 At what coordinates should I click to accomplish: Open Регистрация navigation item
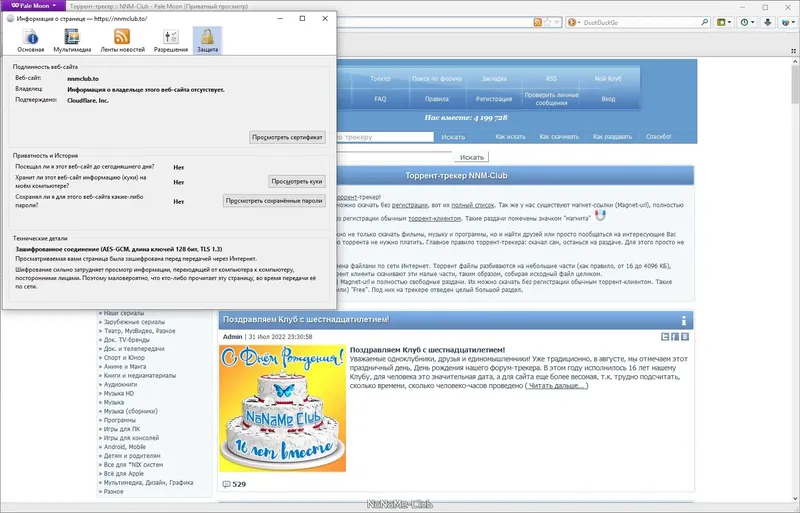point(494,99)
